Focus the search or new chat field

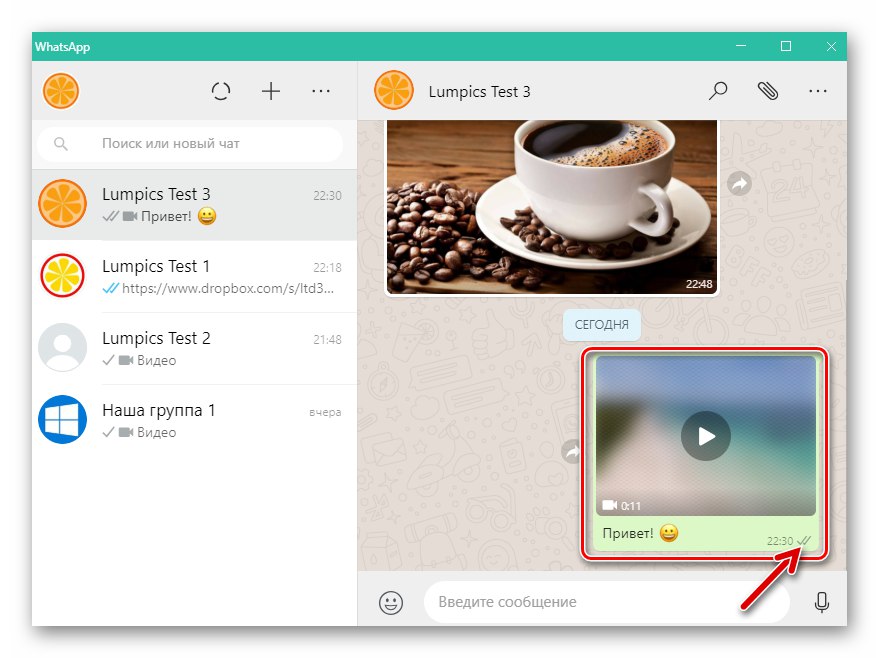pos(190,144)
